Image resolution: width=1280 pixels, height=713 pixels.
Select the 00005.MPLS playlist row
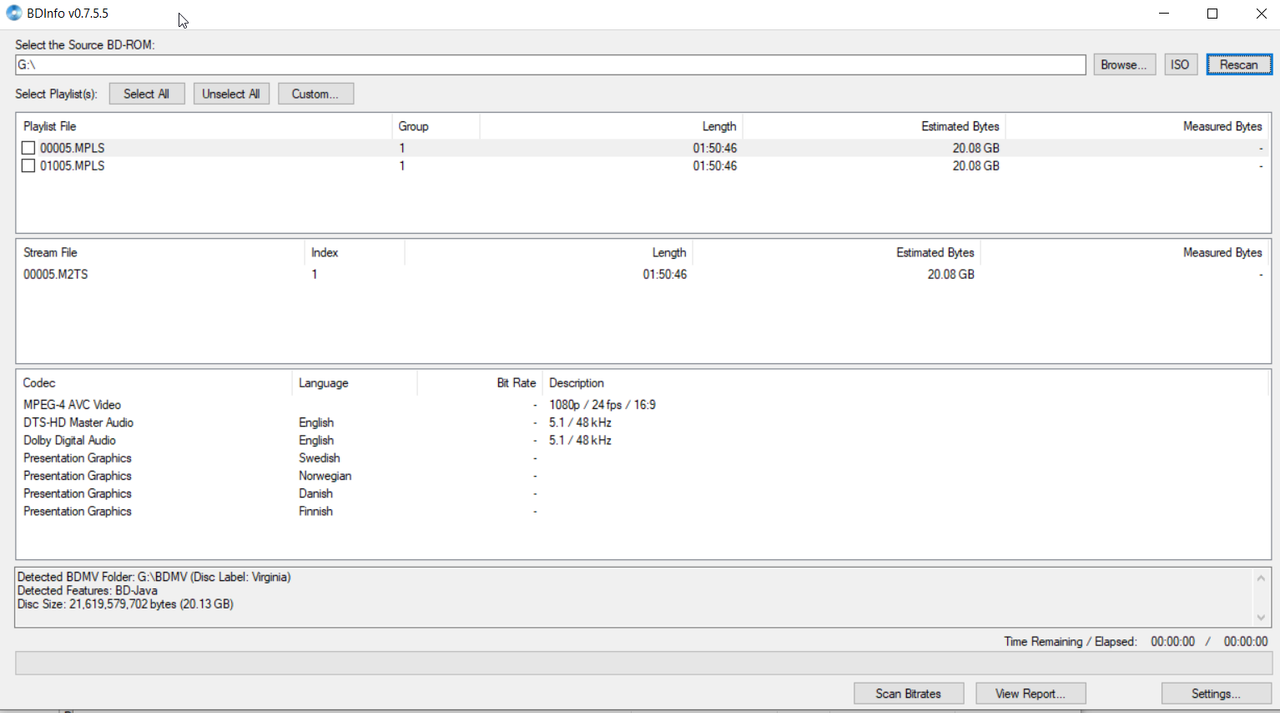643,148
